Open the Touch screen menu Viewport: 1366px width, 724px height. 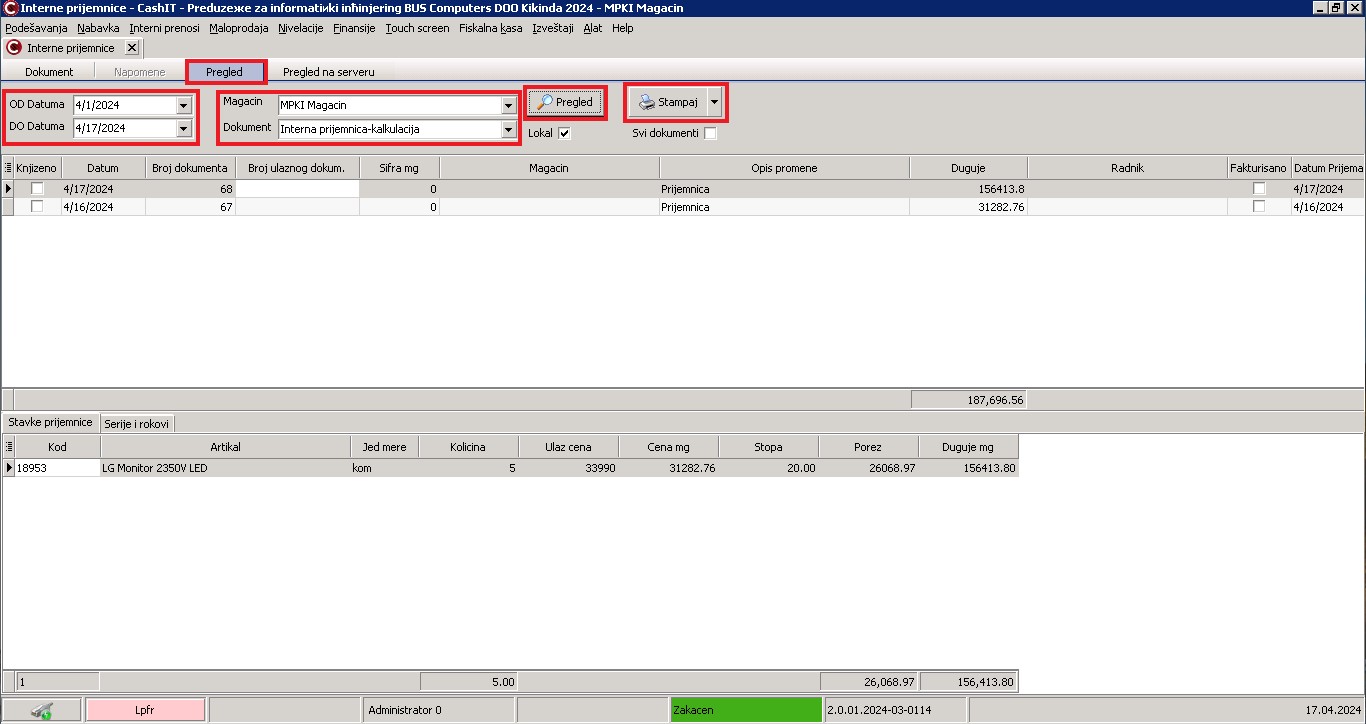point(417,28)
